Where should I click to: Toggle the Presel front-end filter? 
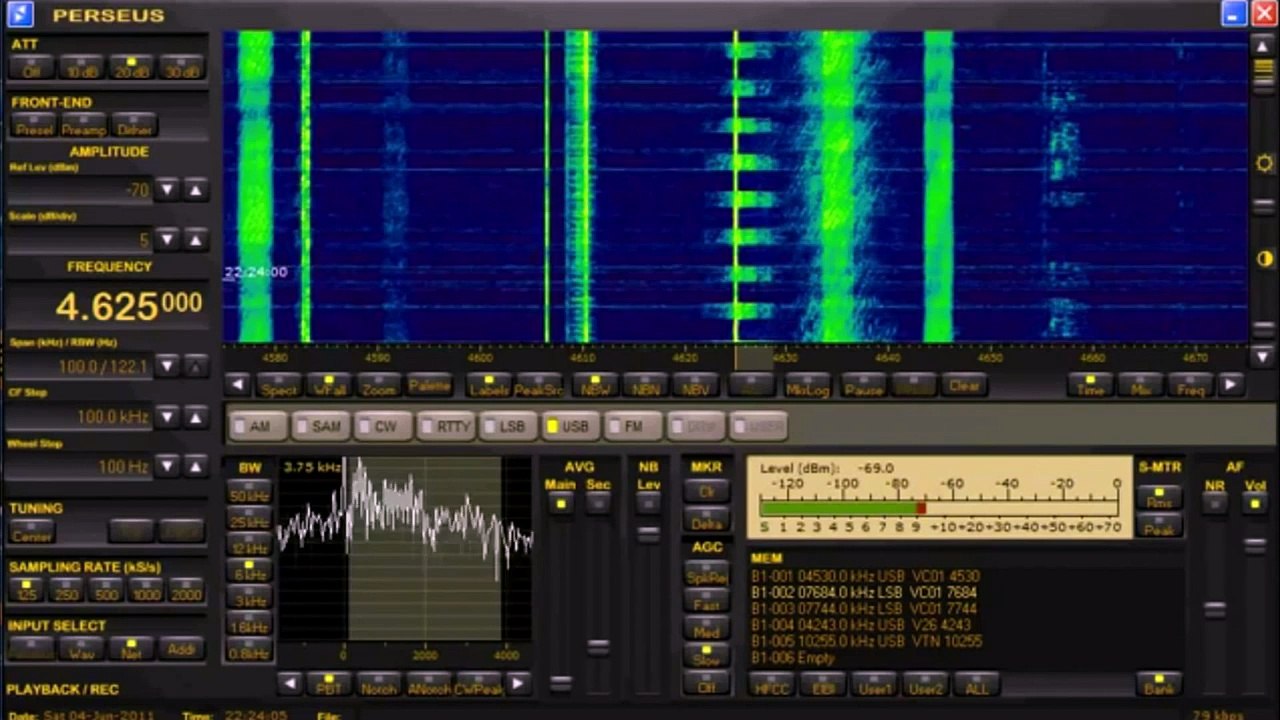pos(34,127)
